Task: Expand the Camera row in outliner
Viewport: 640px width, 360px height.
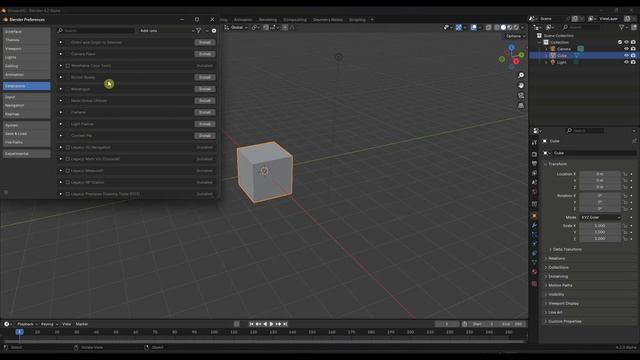Action: click(x=546, y=49)
